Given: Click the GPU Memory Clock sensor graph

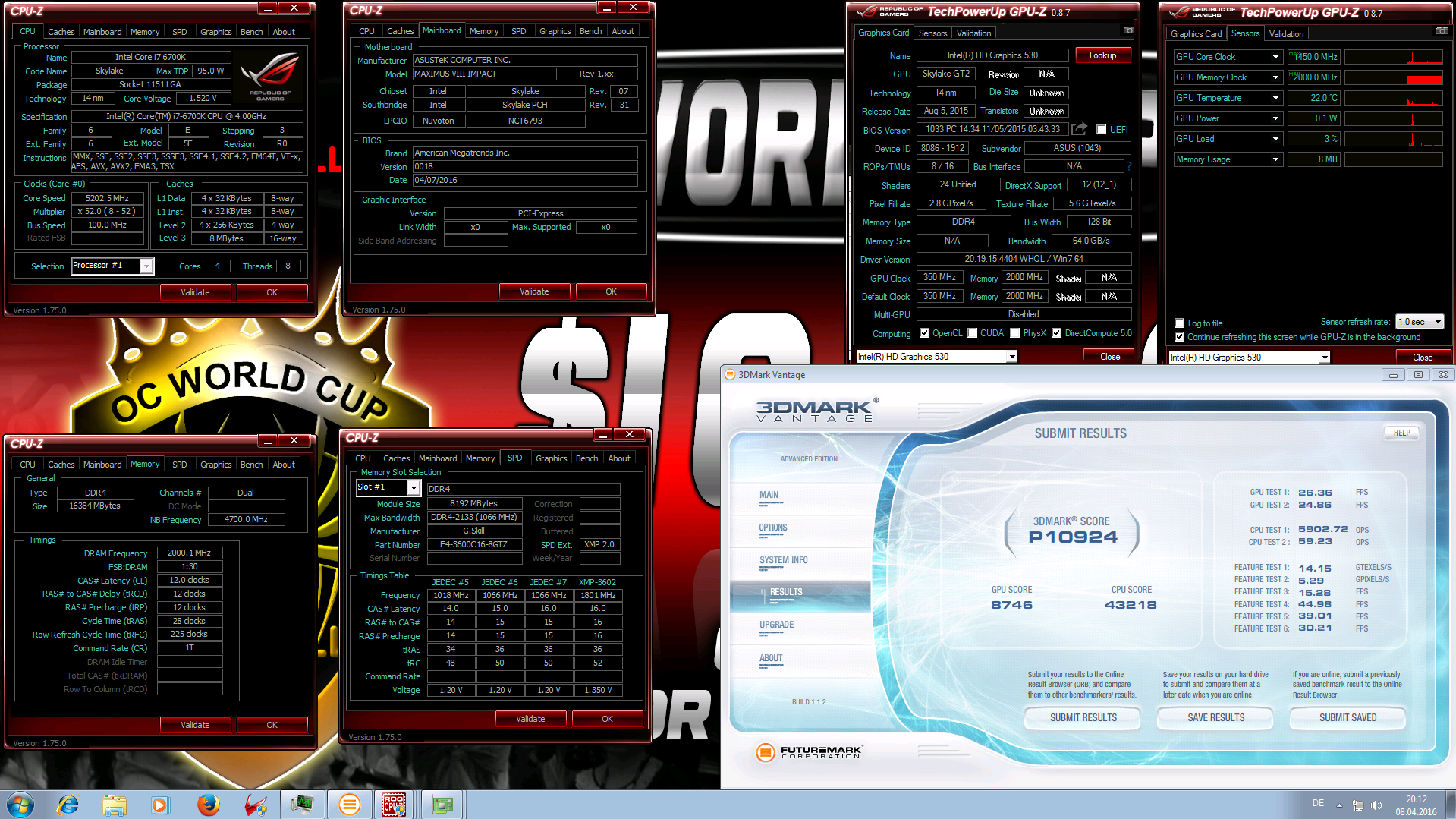Looking at the screenshot, I should [1393, 77].
